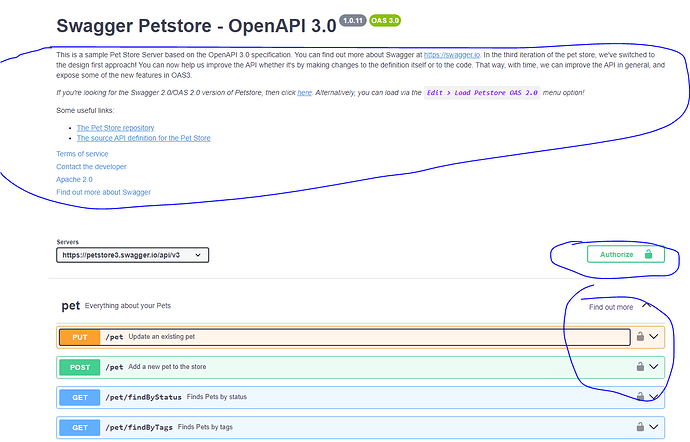
Task: Click the lock icon on /pet/findByTags row
Action: 640,427
